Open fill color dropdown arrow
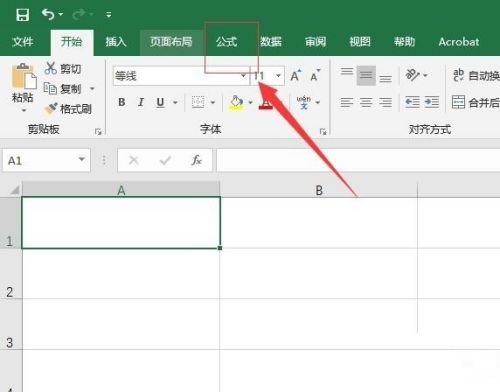 tap(250, 102)
